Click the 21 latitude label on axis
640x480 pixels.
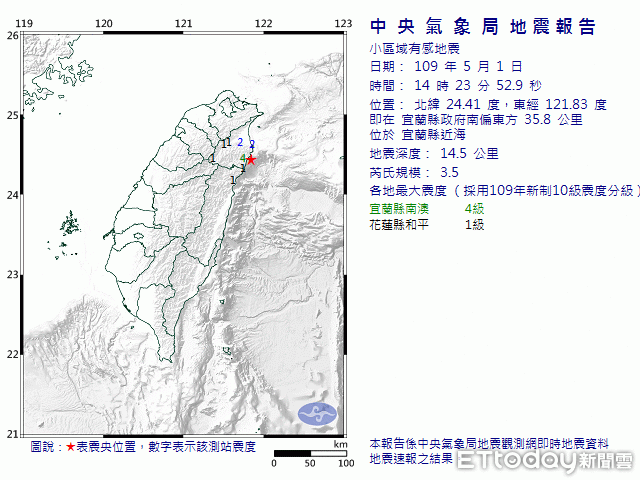tap(12, 433)
